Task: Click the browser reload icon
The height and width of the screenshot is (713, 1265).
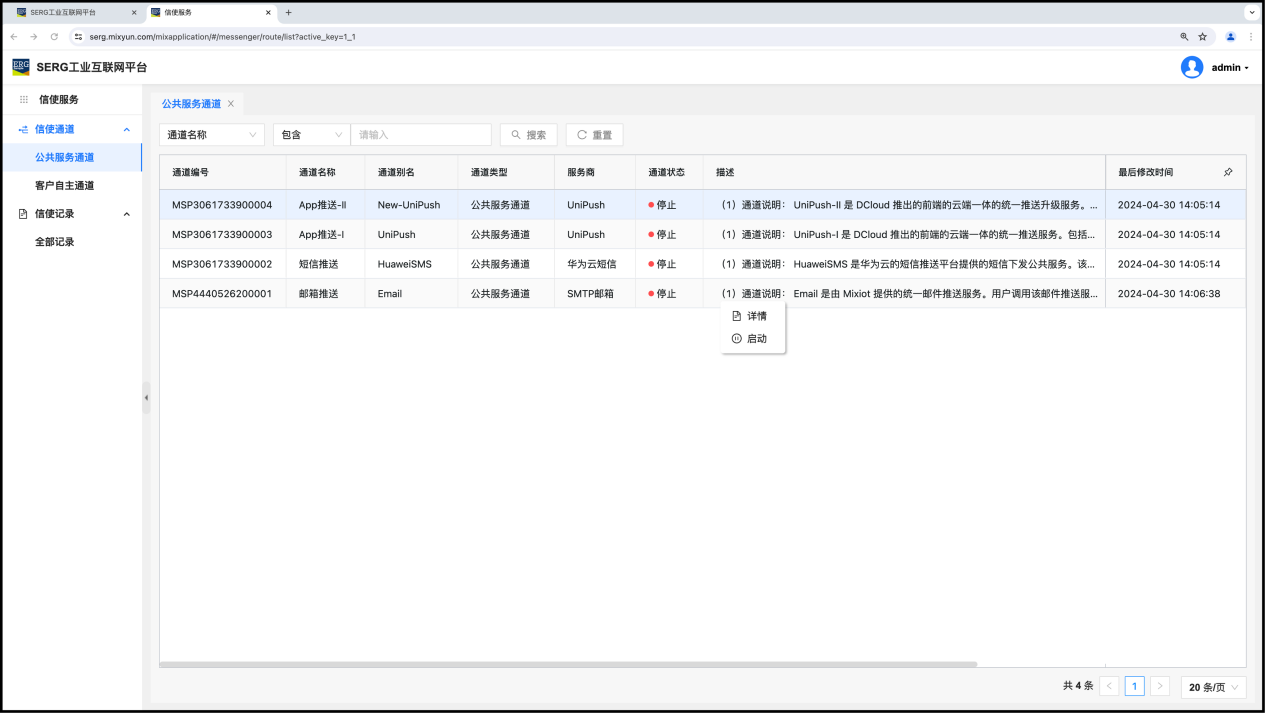Action: coord(54,36)
